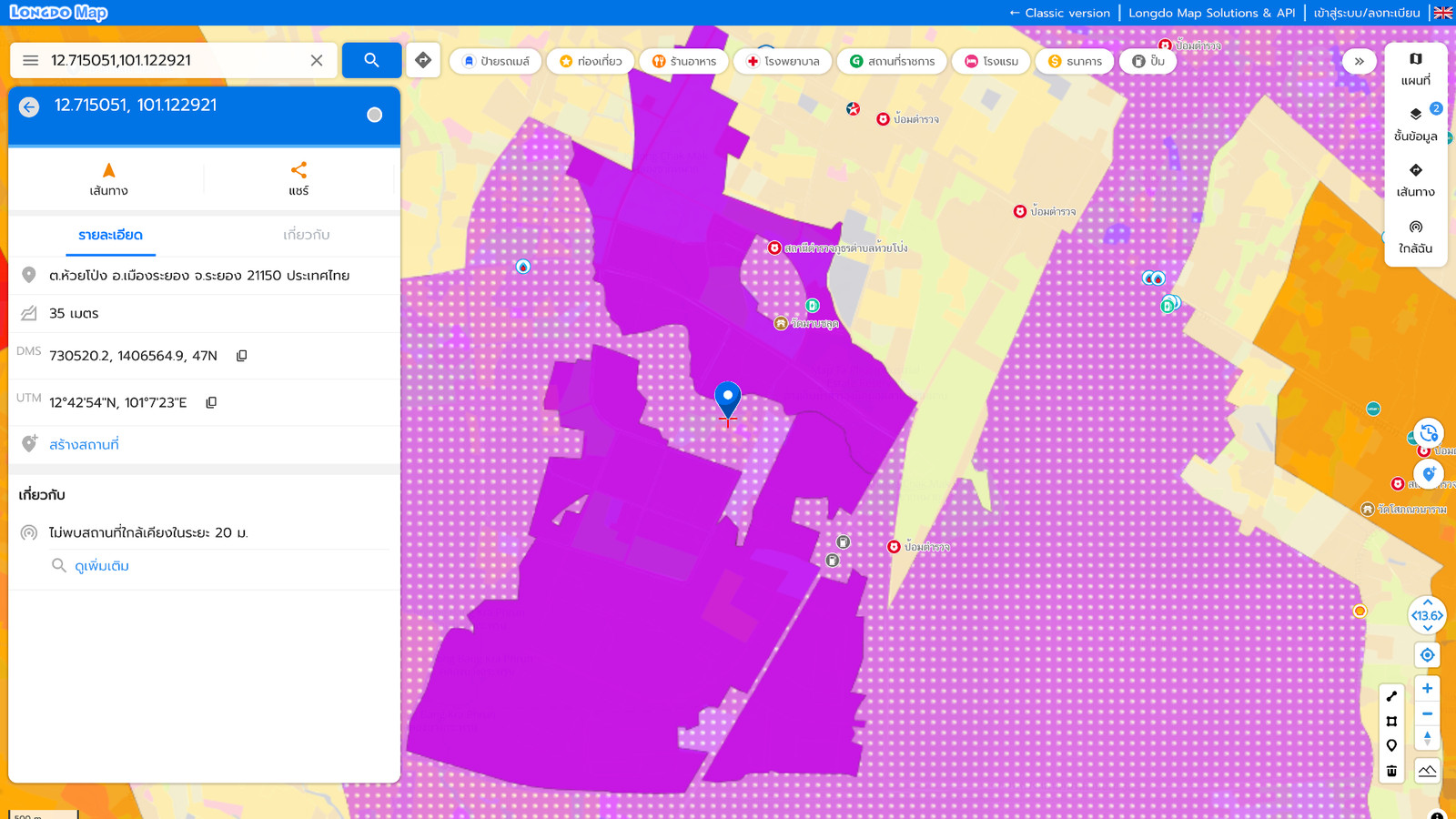
Task: Select the polygon area drawing tool
Action: [x=1391, y=722]
